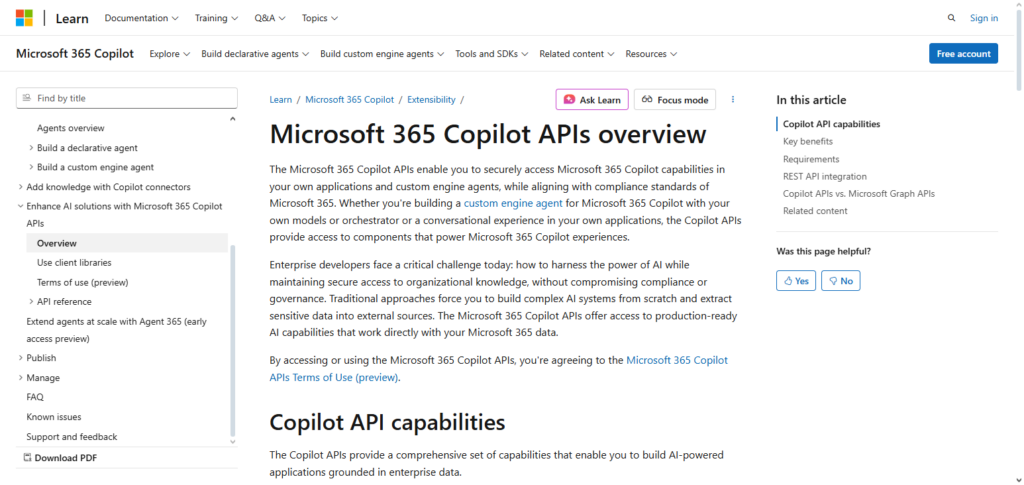1024x485 pixels.
Task: Click the sidebar scroll-up arrow
Action: [x=232, y=119]
